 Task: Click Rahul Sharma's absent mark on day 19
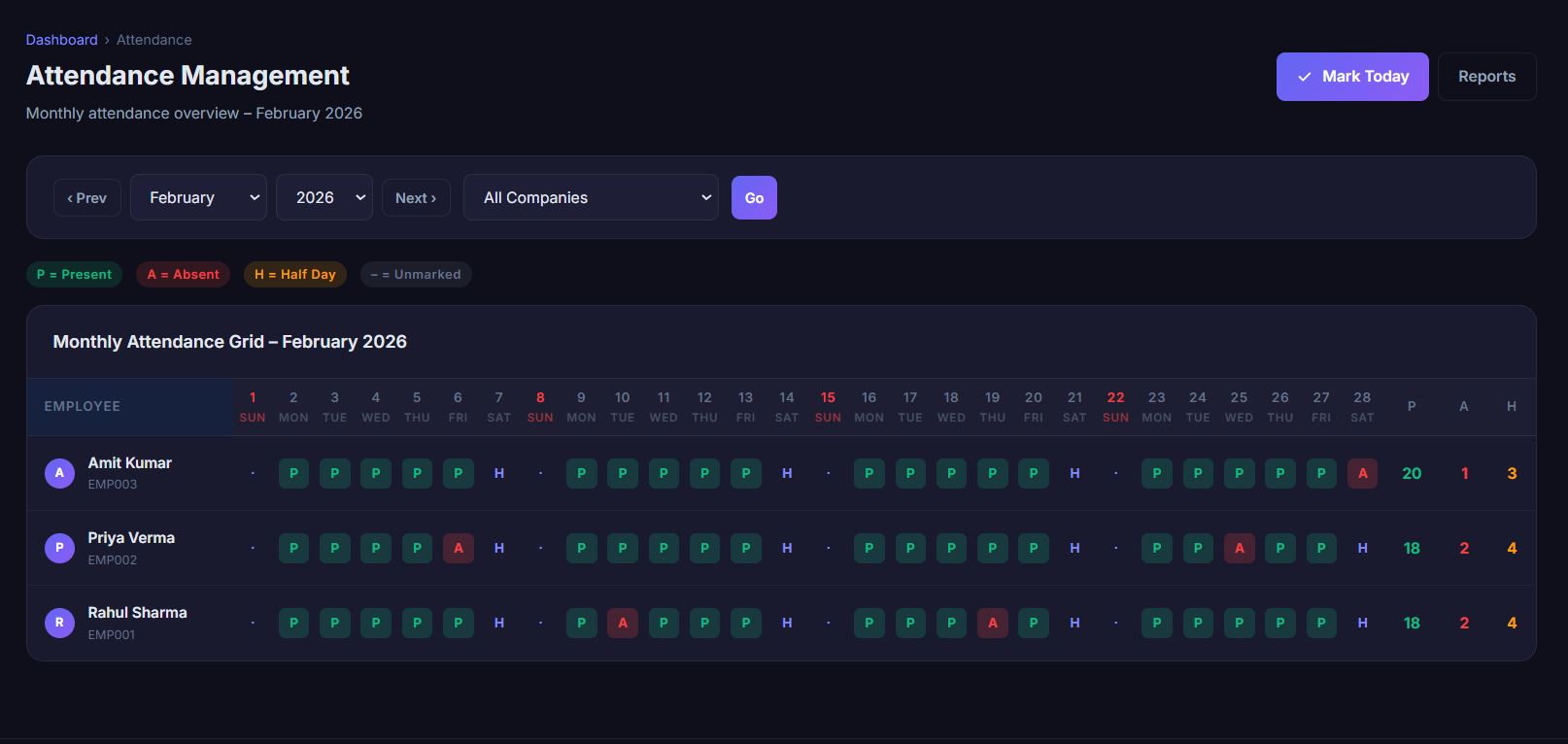click(x=992, y=623)
